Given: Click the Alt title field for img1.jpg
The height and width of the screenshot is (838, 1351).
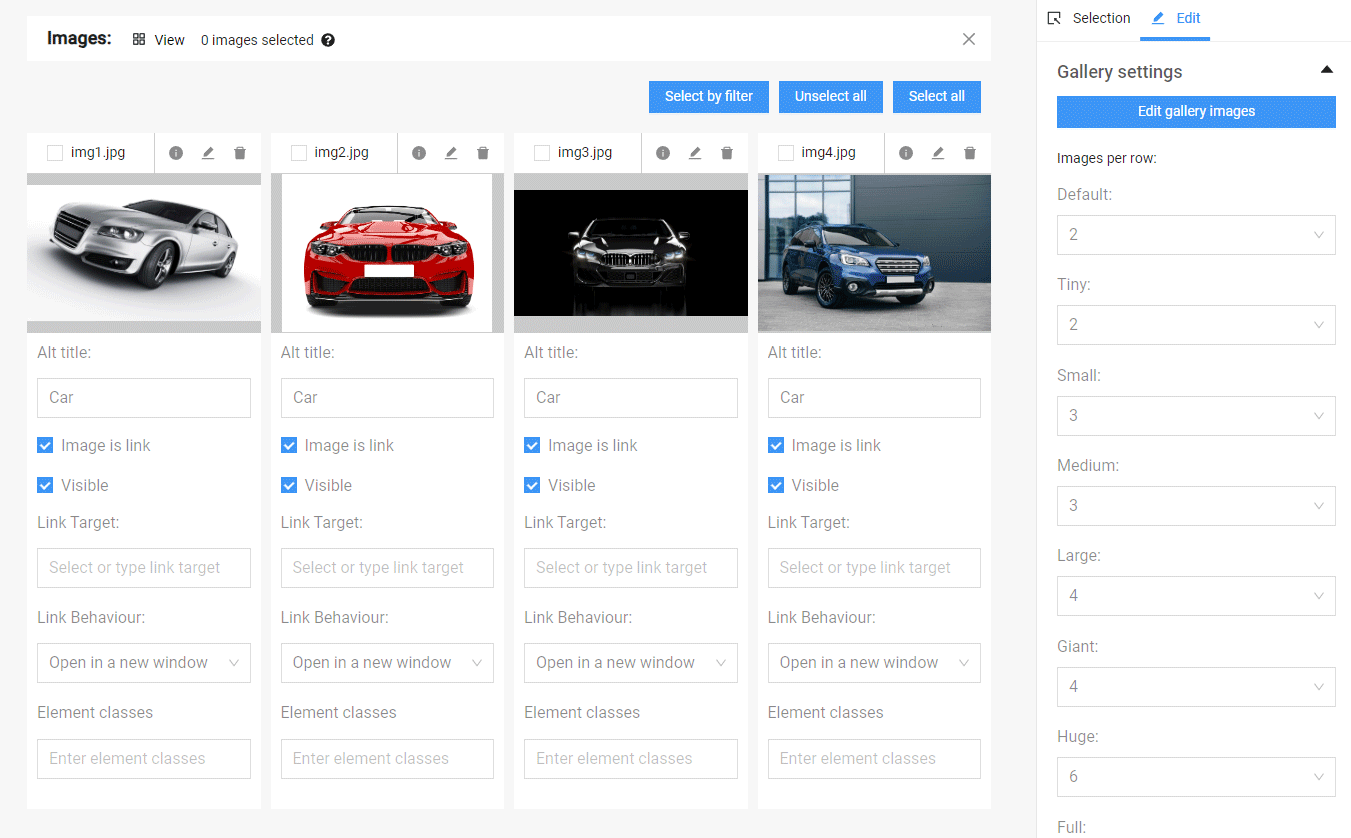Looking at the screenshot, I should (x=143, y=397).
